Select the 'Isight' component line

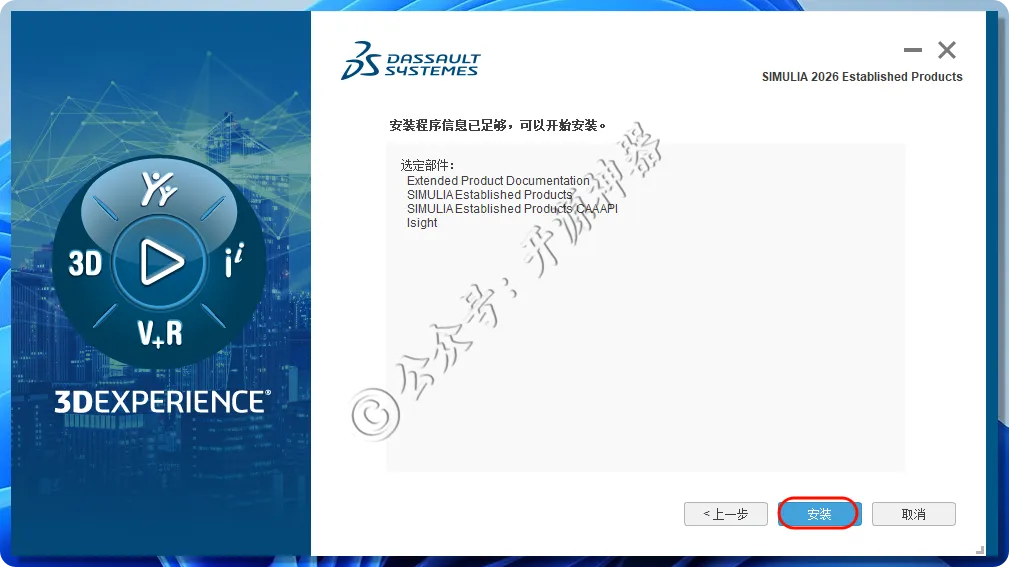tap(422, 223)
